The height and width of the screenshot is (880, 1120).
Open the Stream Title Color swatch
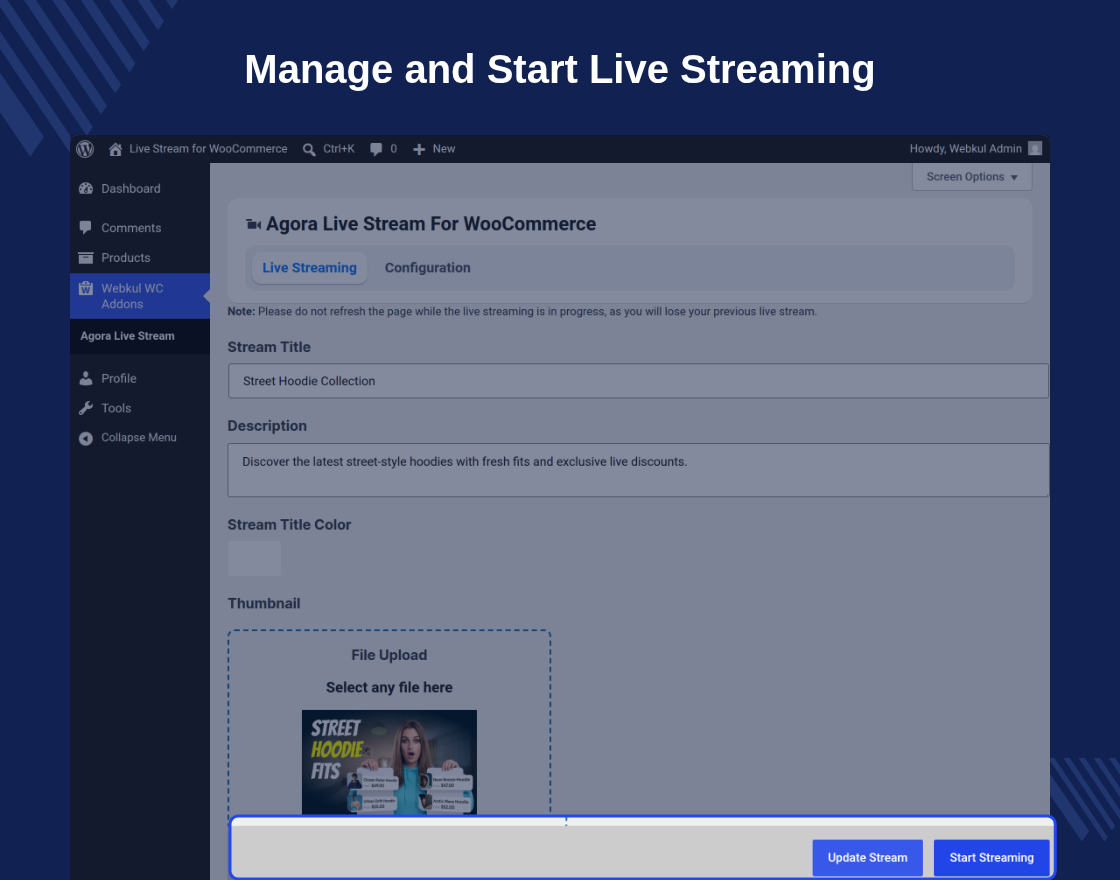tap(254, 559)
